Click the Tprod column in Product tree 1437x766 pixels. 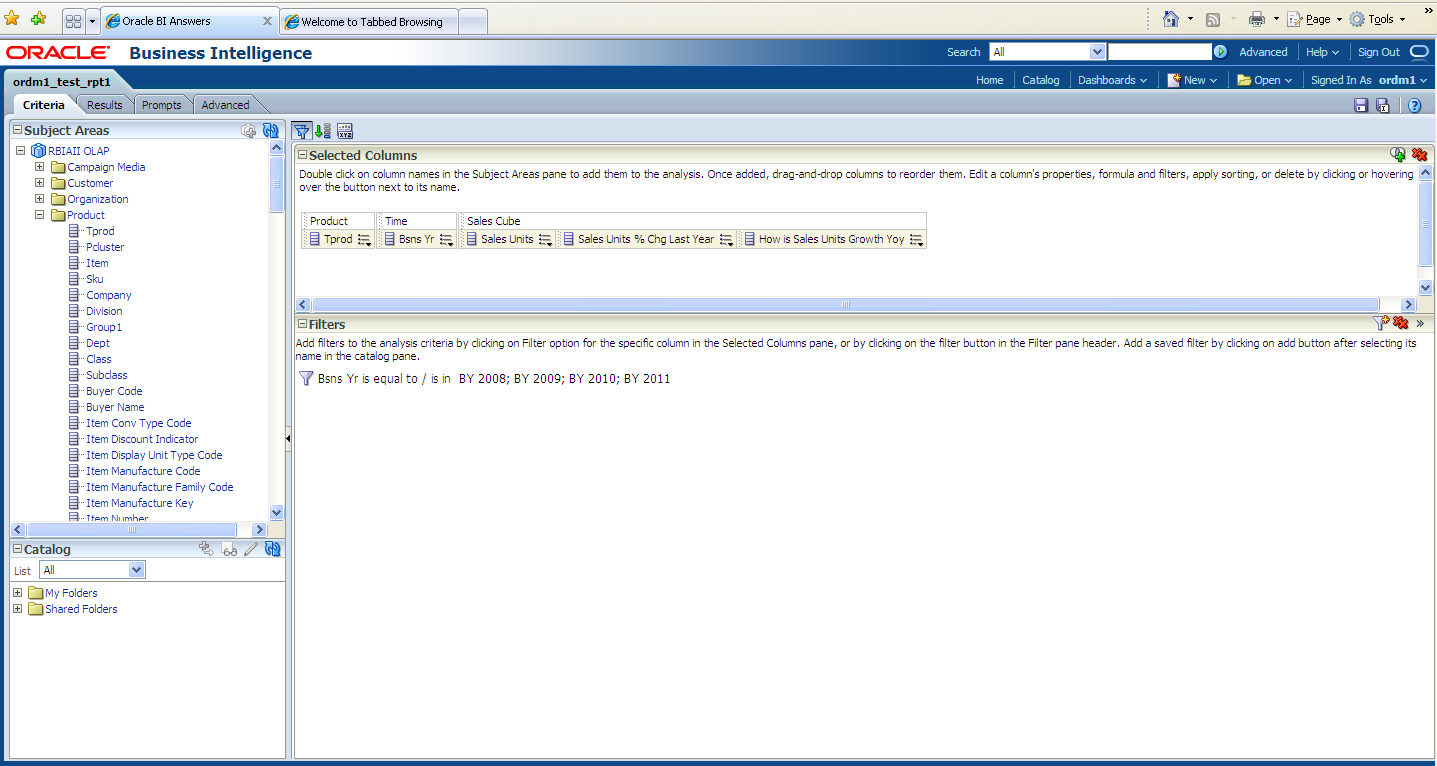(x=100, y=231)
